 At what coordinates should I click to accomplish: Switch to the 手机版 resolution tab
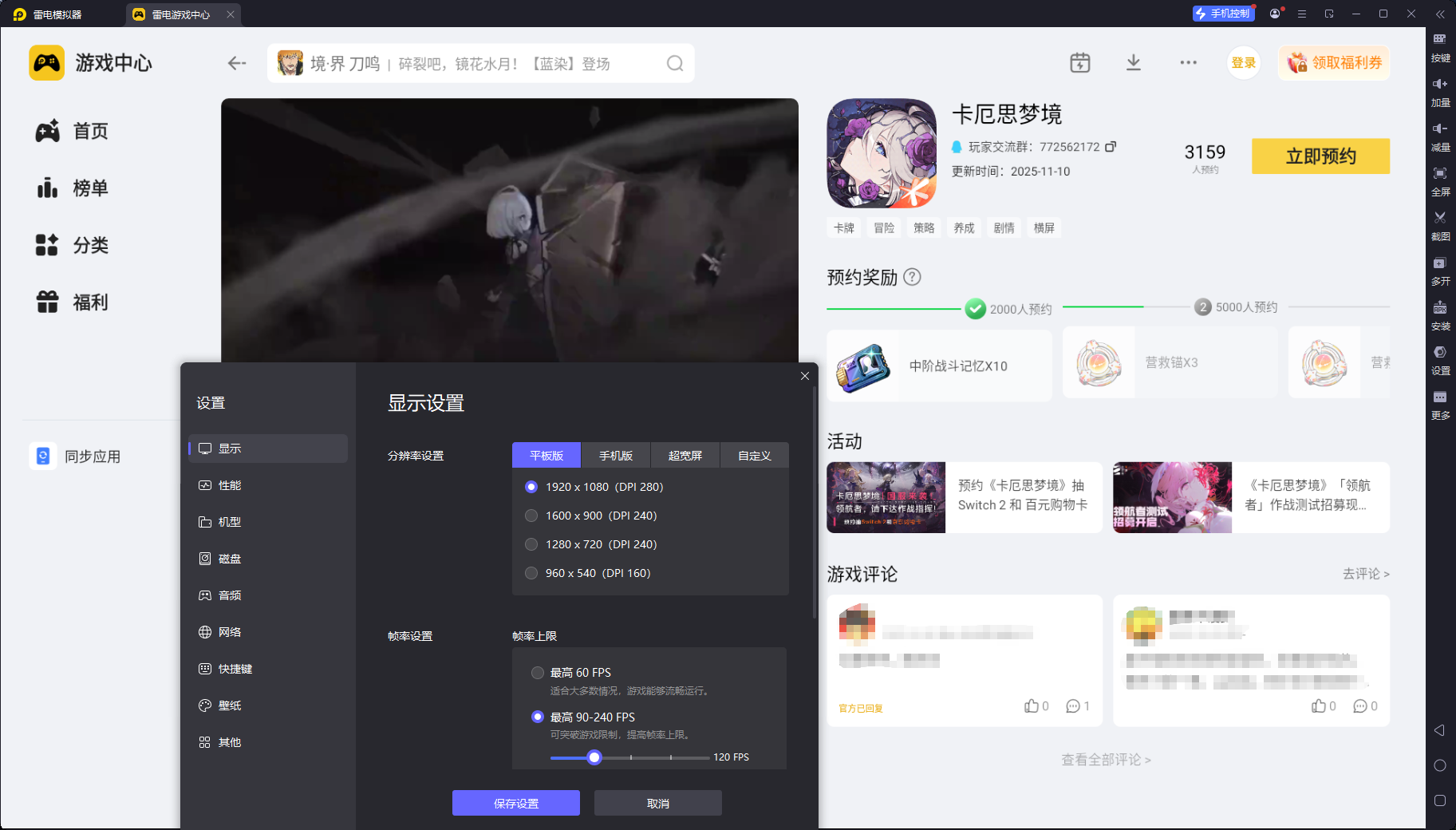coord(616,456)
